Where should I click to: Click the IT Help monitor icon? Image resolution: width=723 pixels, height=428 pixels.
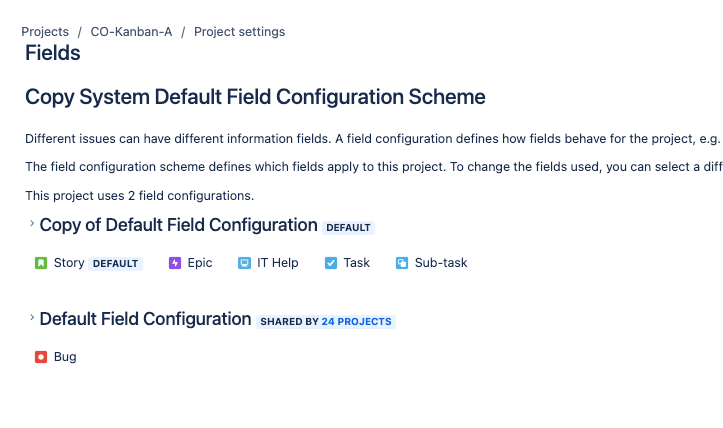tap(244, 263)
